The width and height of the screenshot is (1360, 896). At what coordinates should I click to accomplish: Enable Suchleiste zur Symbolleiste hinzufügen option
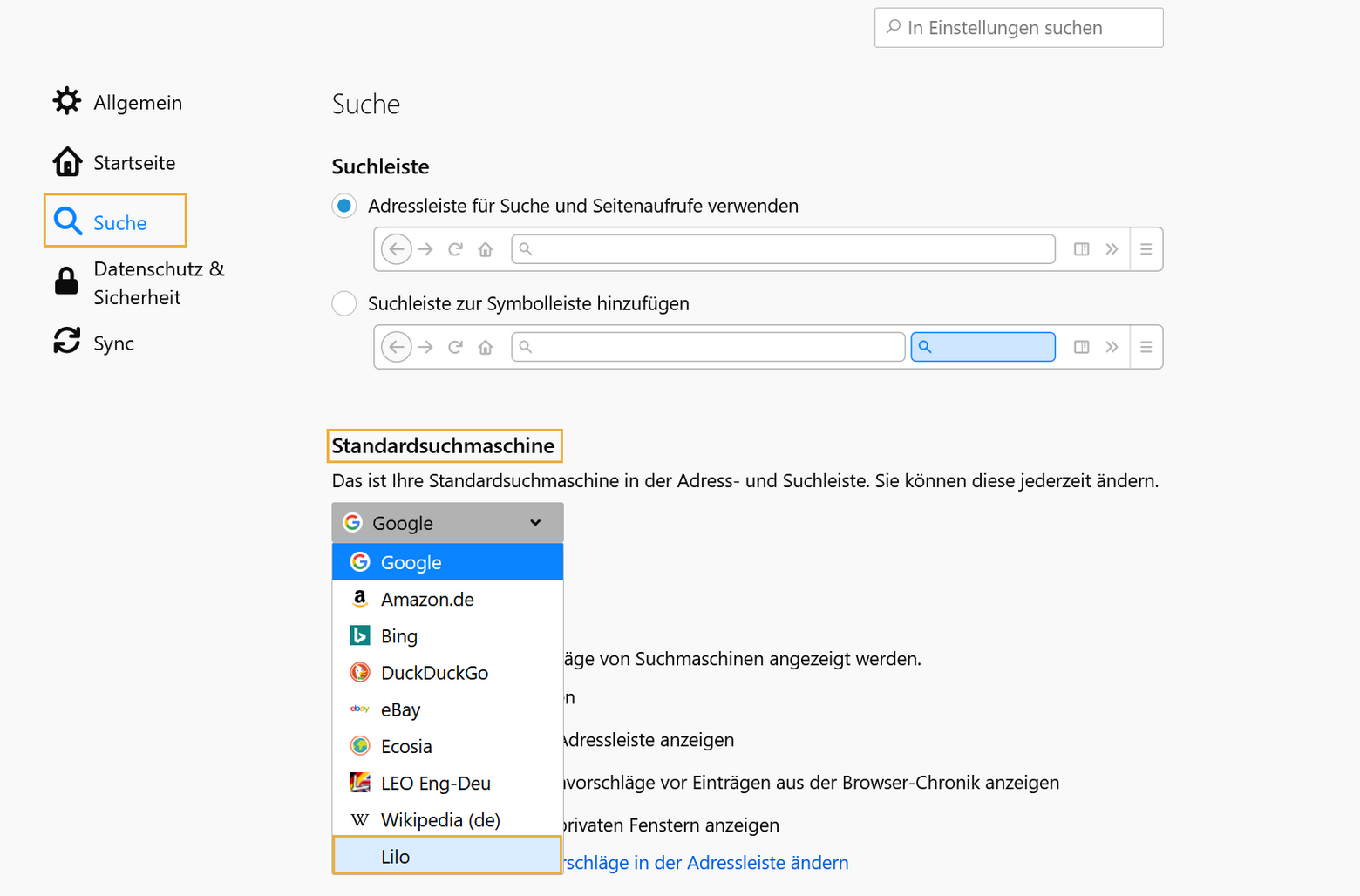coord(344,303)
